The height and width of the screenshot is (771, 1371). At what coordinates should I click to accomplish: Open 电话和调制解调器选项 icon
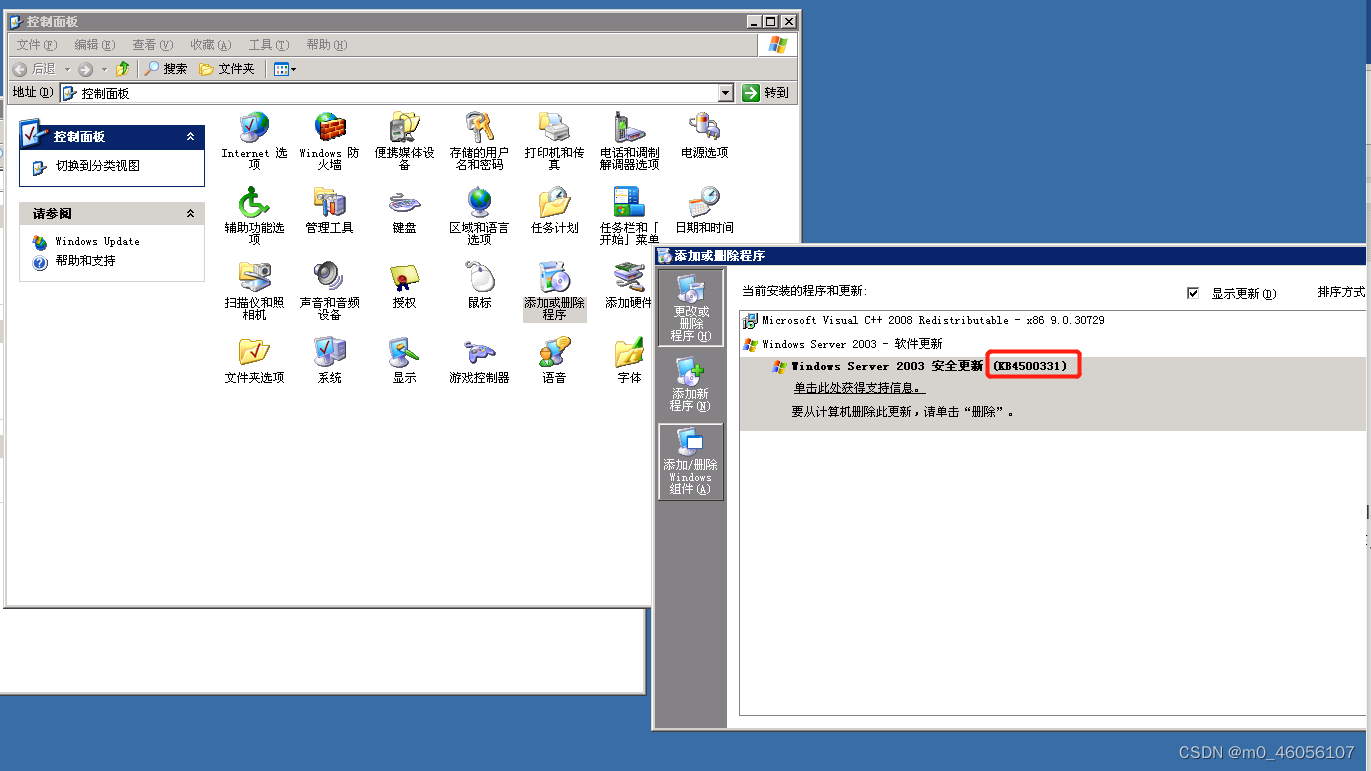pos(629,141)
